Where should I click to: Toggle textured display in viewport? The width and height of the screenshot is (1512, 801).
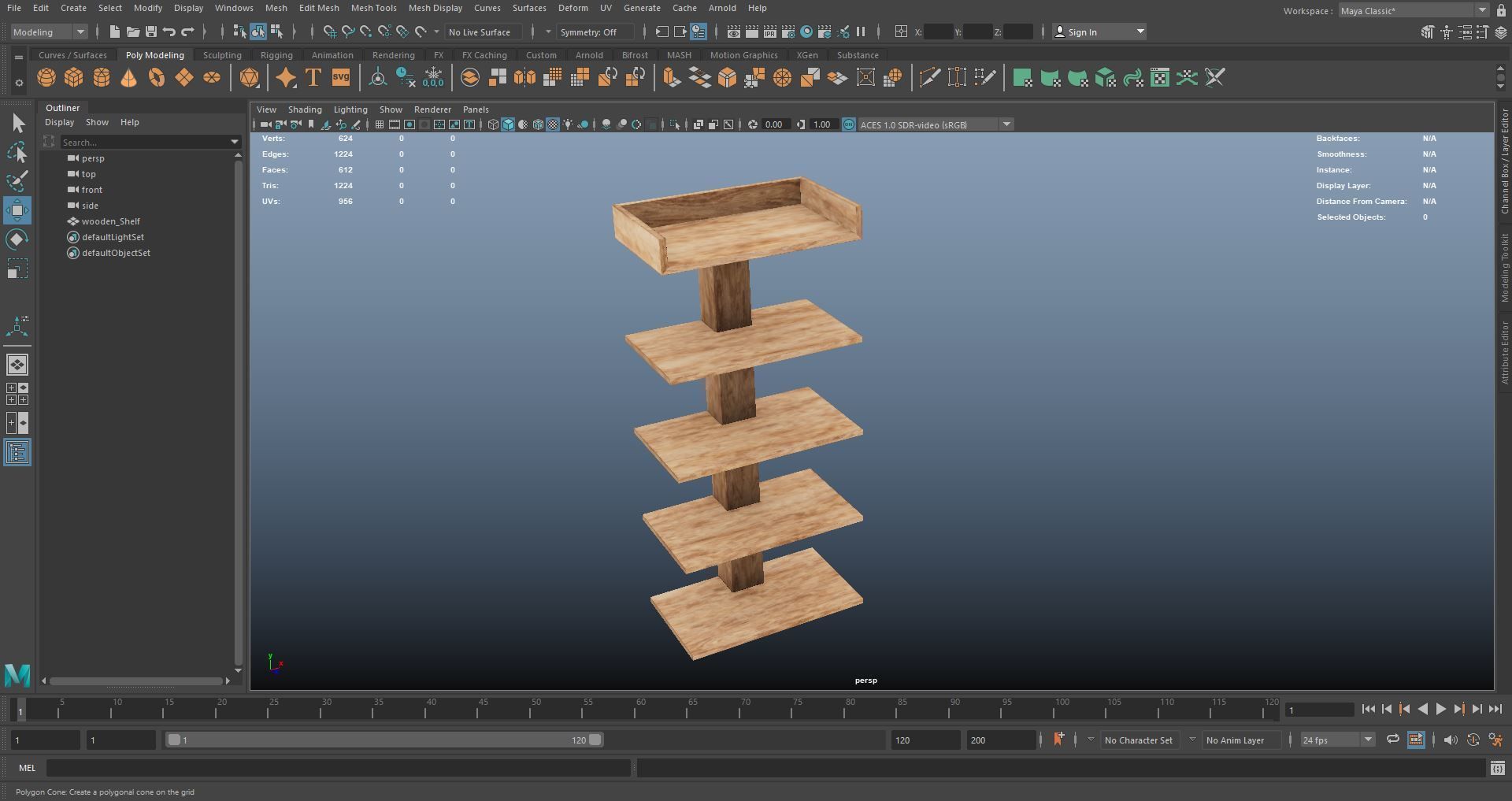[x=553, y=124]
